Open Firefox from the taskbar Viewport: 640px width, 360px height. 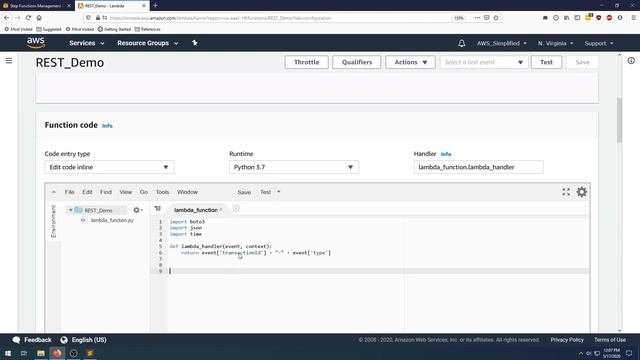(57, 353)
